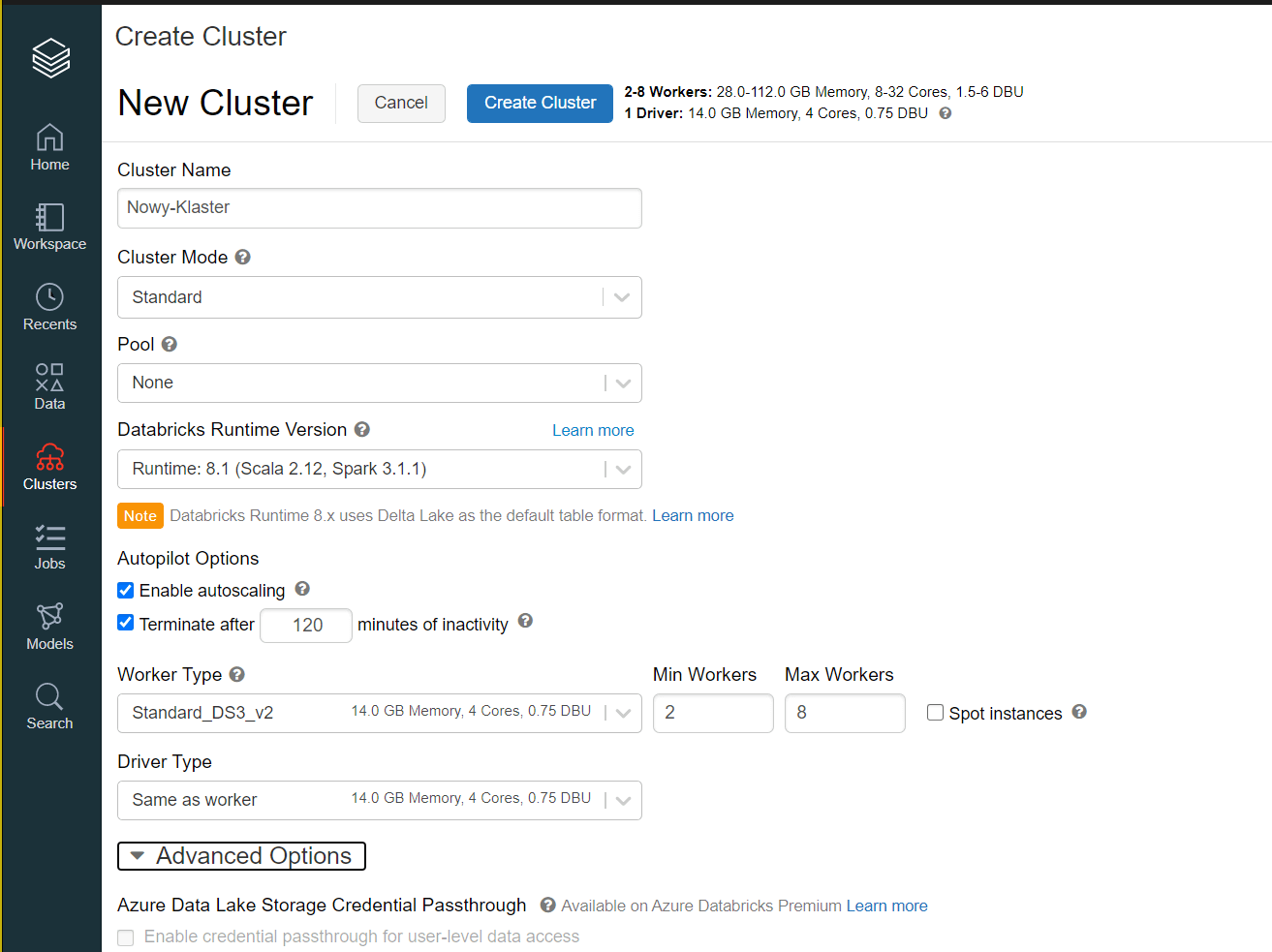
Task: Collapse the Advanced Options section
Action: (240, 856)
